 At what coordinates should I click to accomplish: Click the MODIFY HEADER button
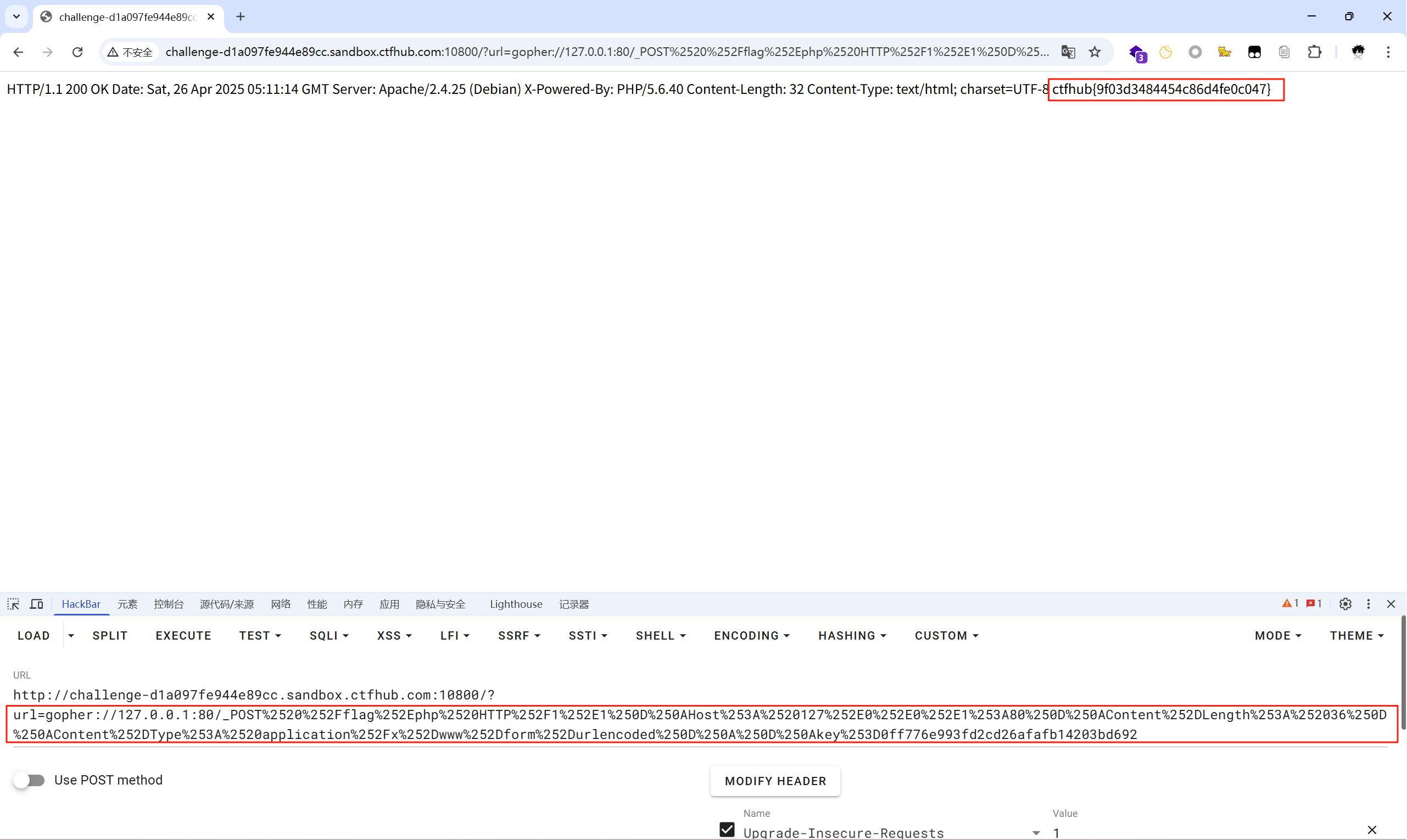pos(775,781)
